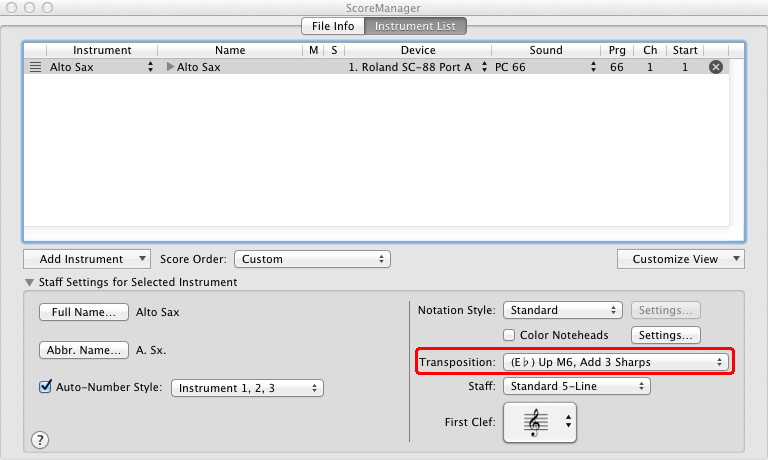The width and height of the screenshot is (768, 460).
Task: Open Settings for Color Noteheads
Action: pyautogui.click(x=665, y=335)
